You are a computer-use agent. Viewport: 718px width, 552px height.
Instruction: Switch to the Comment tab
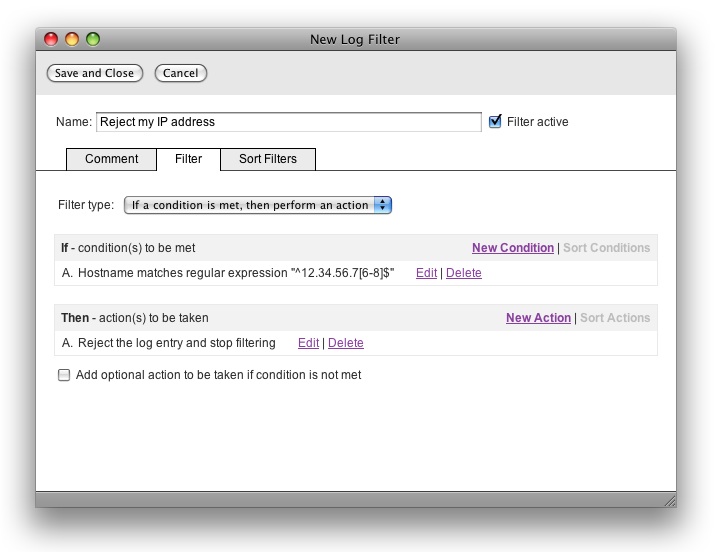111,159
